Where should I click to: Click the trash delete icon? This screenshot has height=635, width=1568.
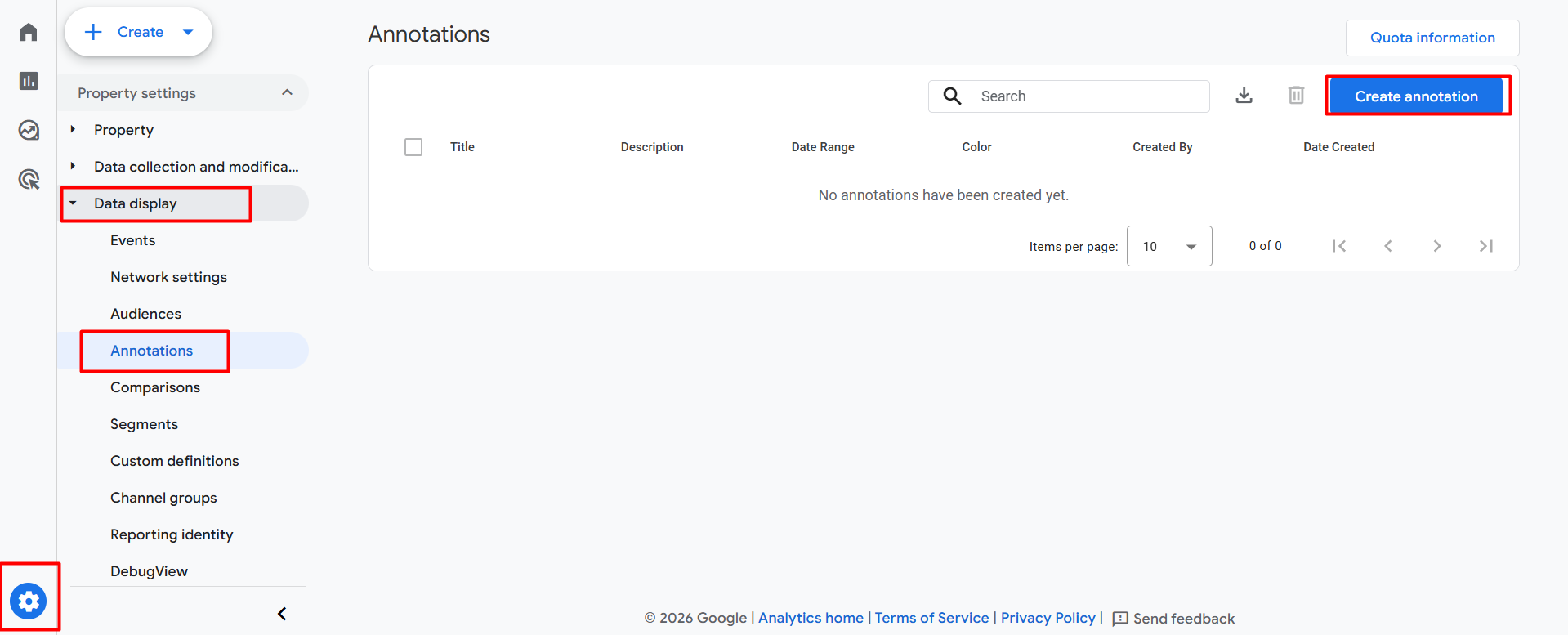pyautogui.click(x=1296, y=96)
